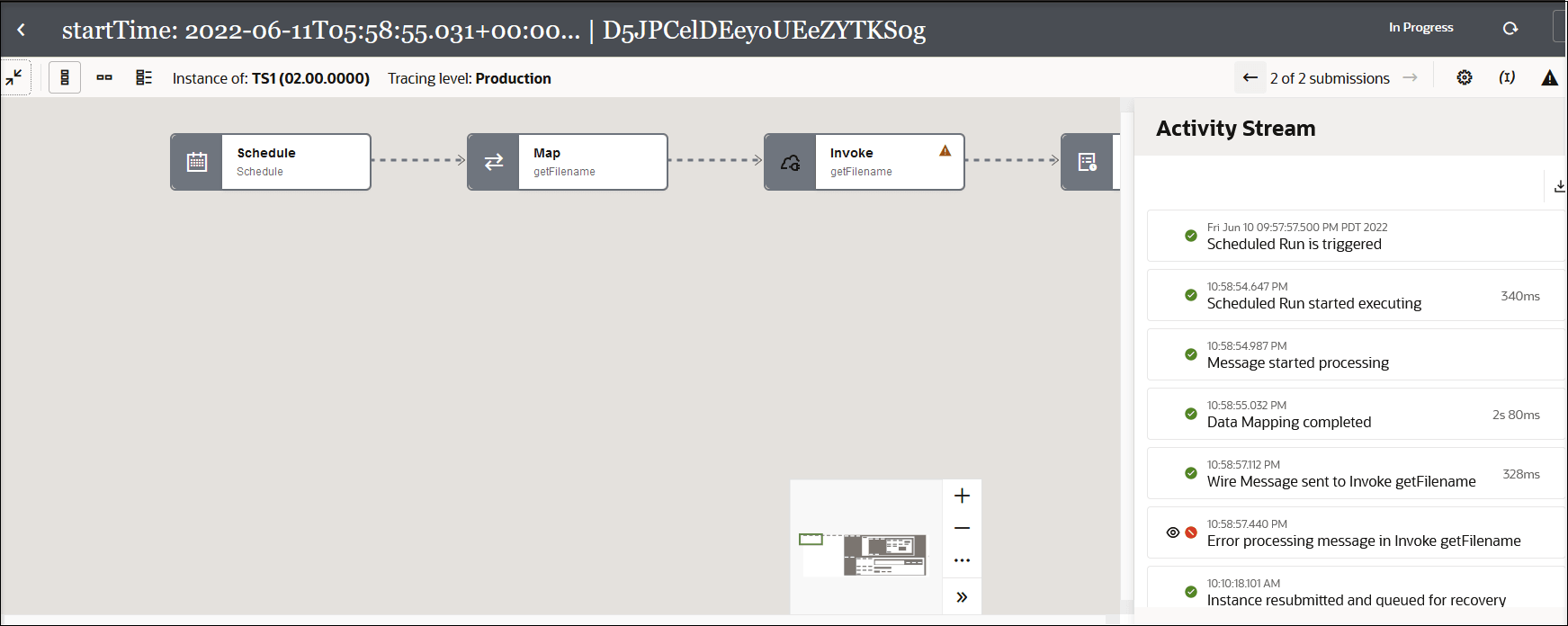1568x626 pixels.
Task: Click timestamp 'Fri Jun 10 09:57:57.500 PM PDT 2022'
Action: click(1296, 228)
